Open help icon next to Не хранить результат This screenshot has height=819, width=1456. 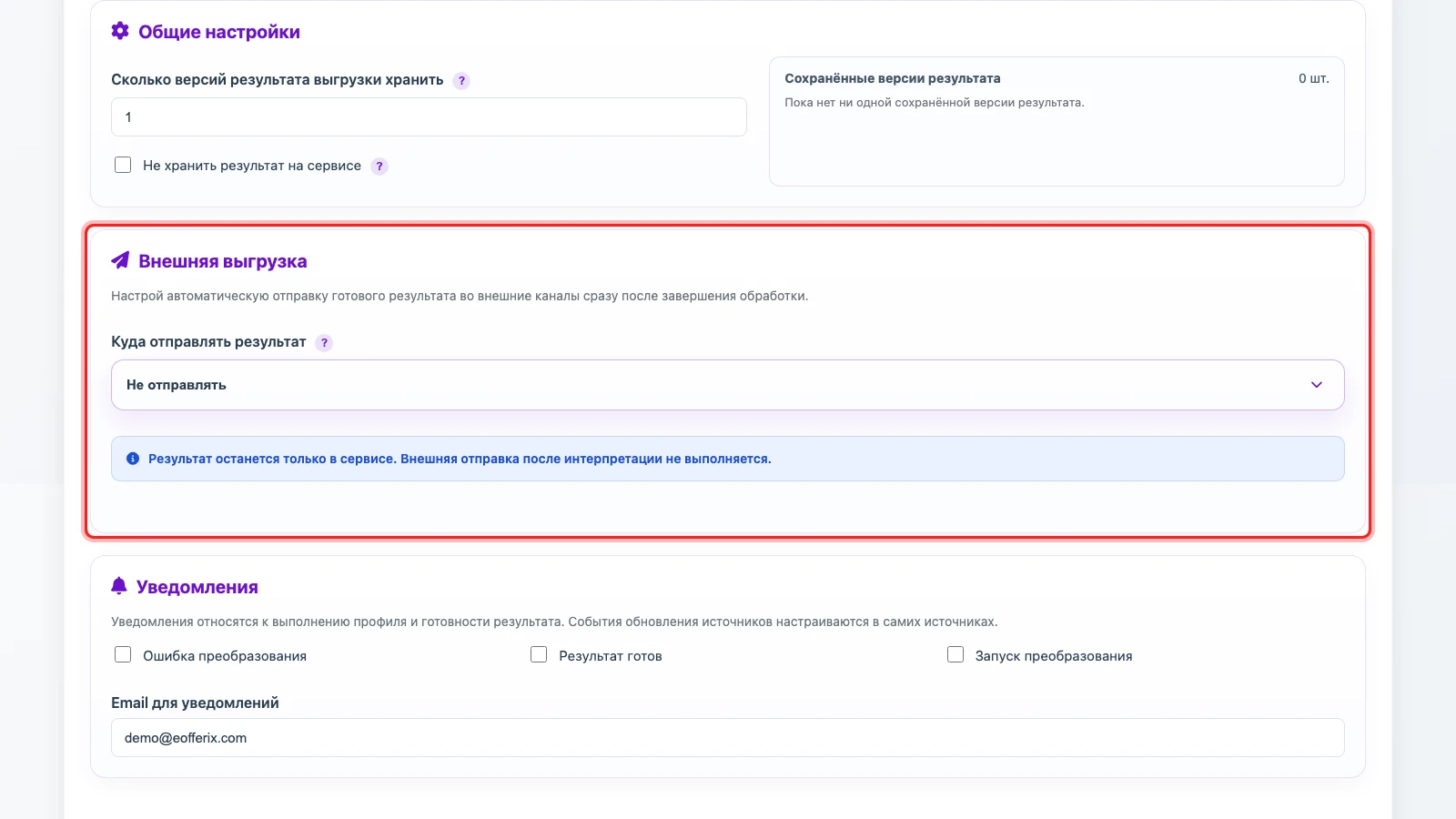point(379,167)
